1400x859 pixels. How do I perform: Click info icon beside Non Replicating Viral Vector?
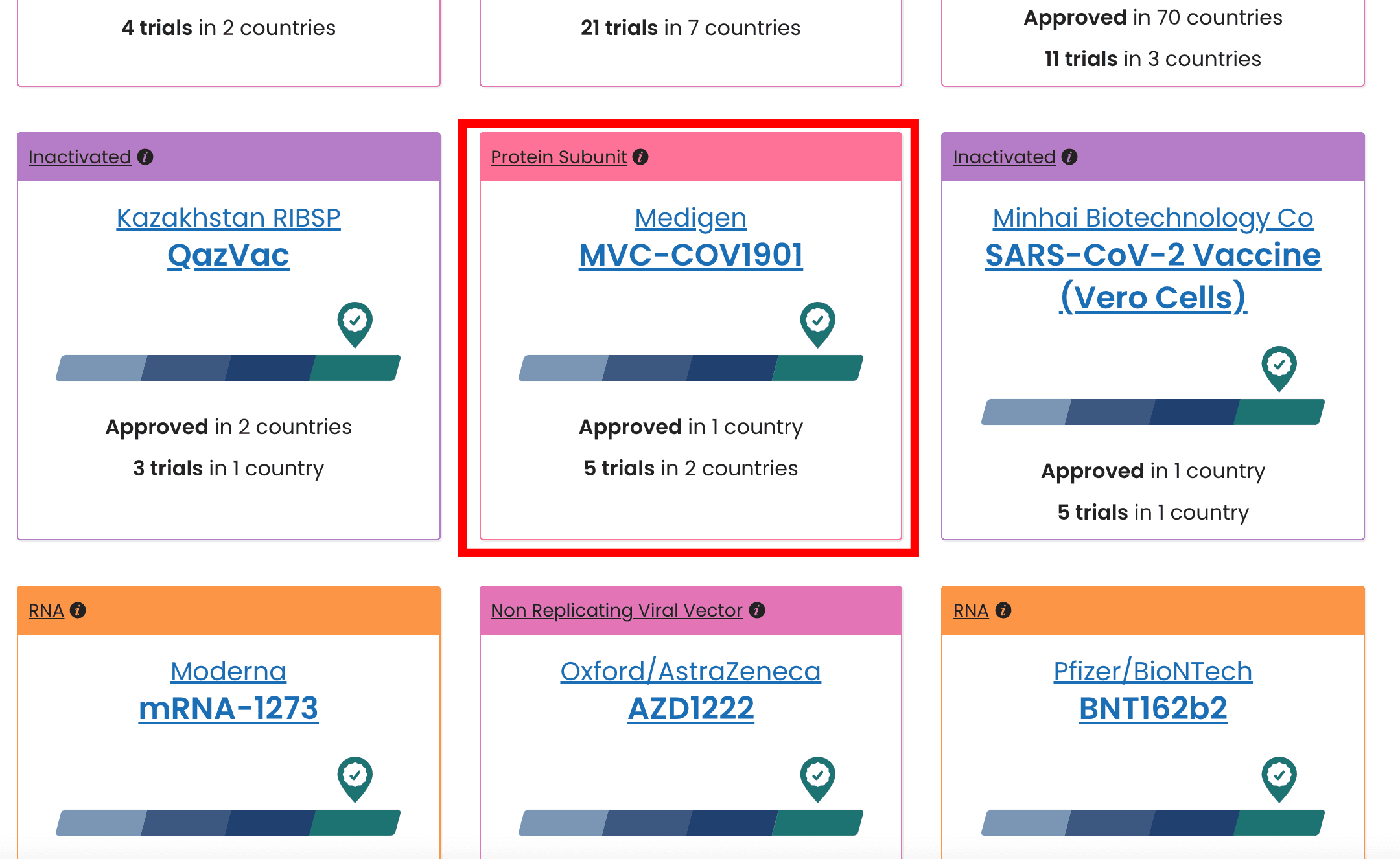tap(757, 610)
